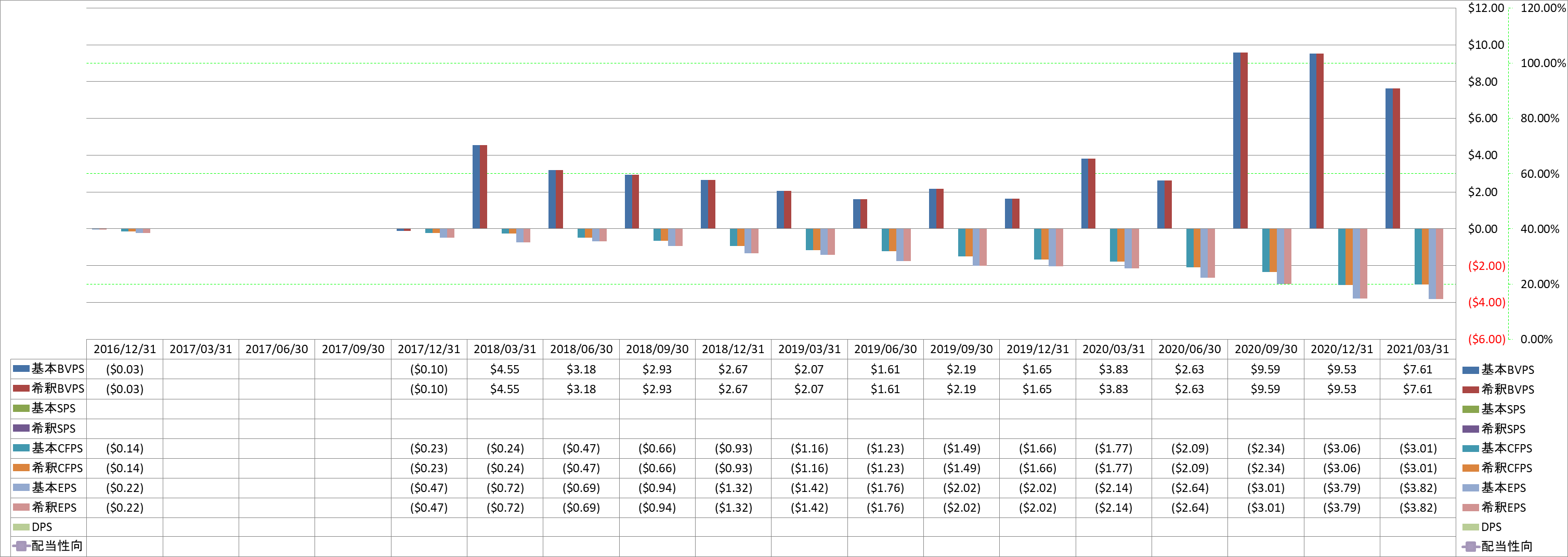Image resolution: width=1568 pixels, height=557 pixels.
Task: Click the blue 基本BVPS swatch in left legend
Action: 21,369
